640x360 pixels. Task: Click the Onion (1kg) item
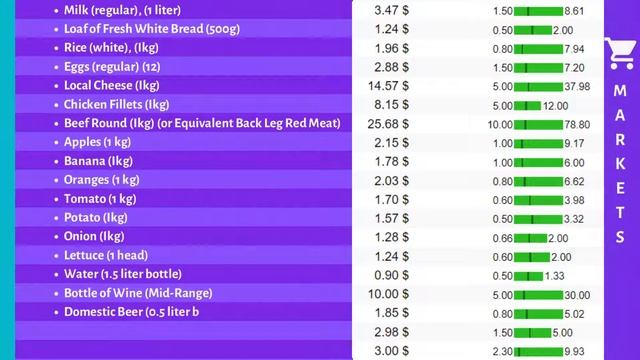(94, 236)
